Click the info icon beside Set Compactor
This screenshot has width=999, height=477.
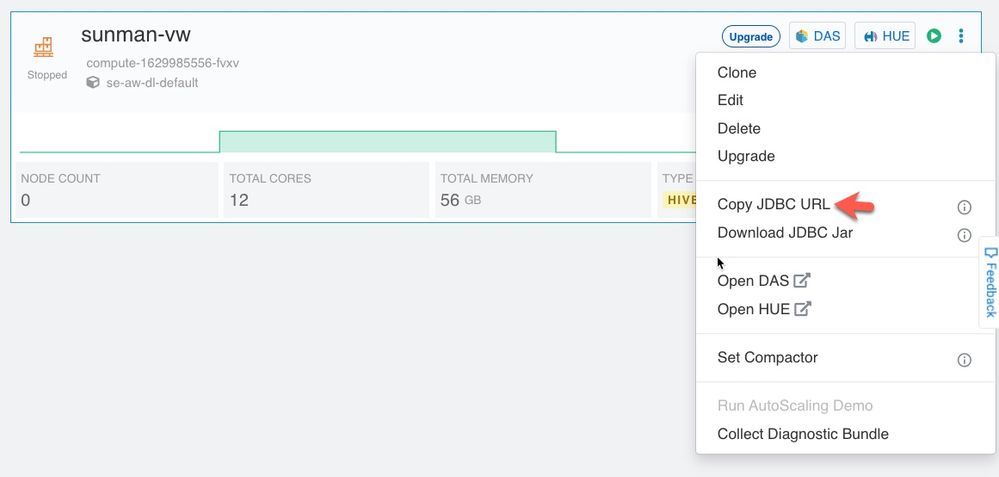[x=964, y=360]
